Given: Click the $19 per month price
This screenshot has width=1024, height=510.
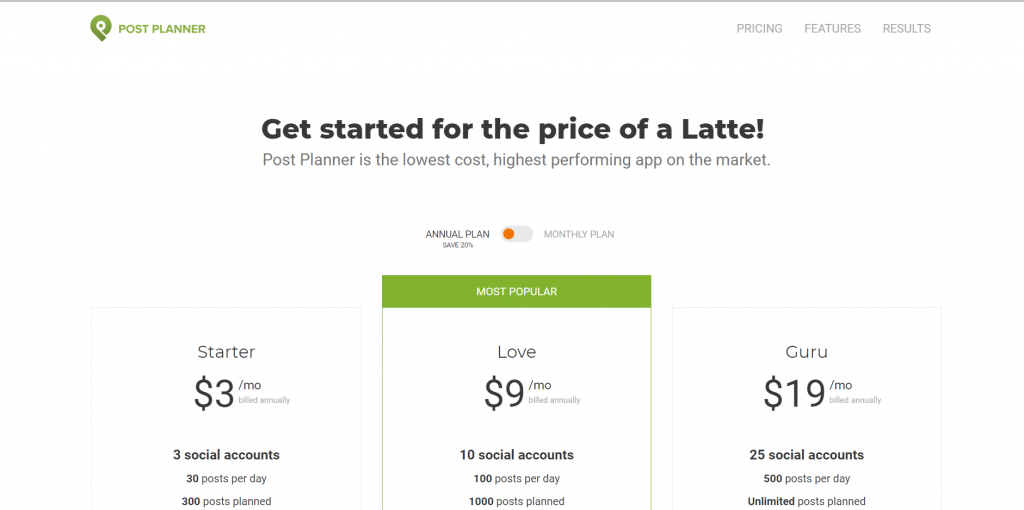Looking at the screenshot, I should point(795,393).
